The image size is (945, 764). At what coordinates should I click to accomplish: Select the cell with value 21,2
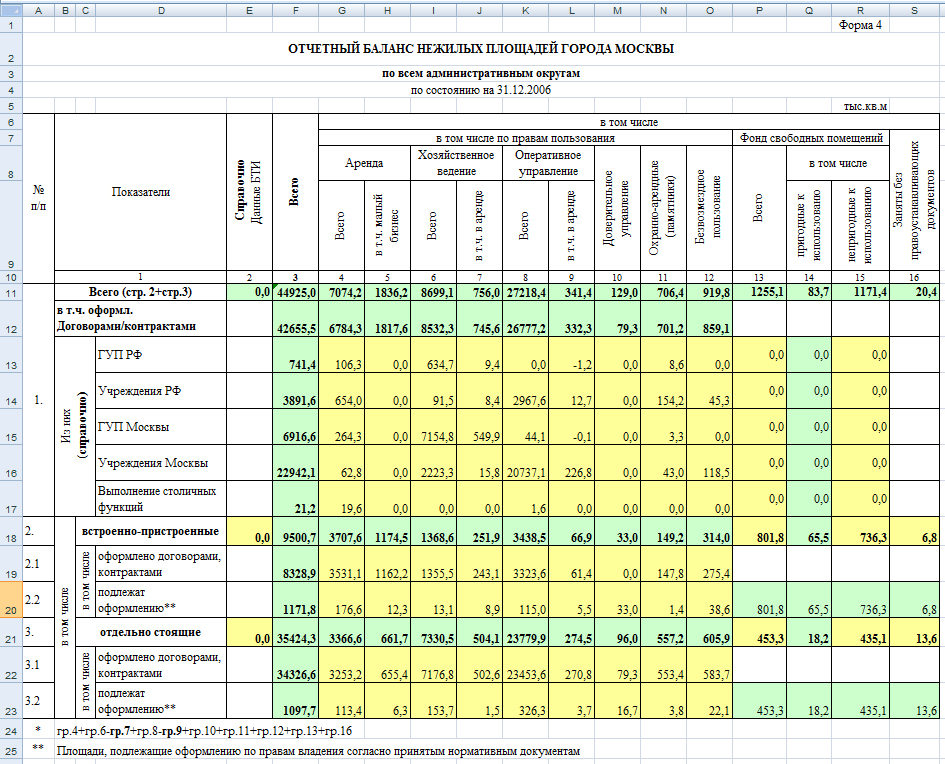click(295, 499)
